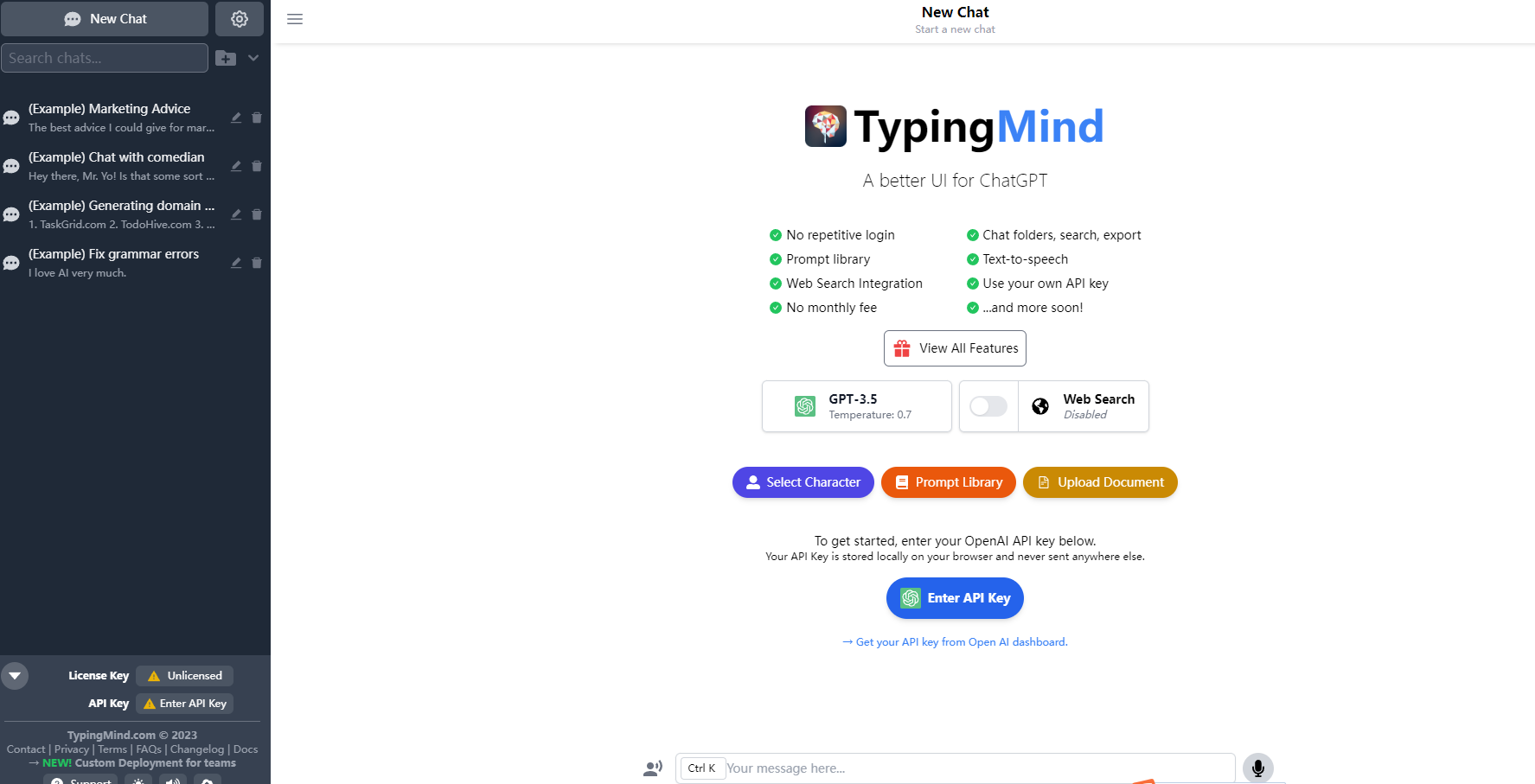This screenshot has height=784, width=1535.
Task: Click the Your message here input box
Action: 955,768
